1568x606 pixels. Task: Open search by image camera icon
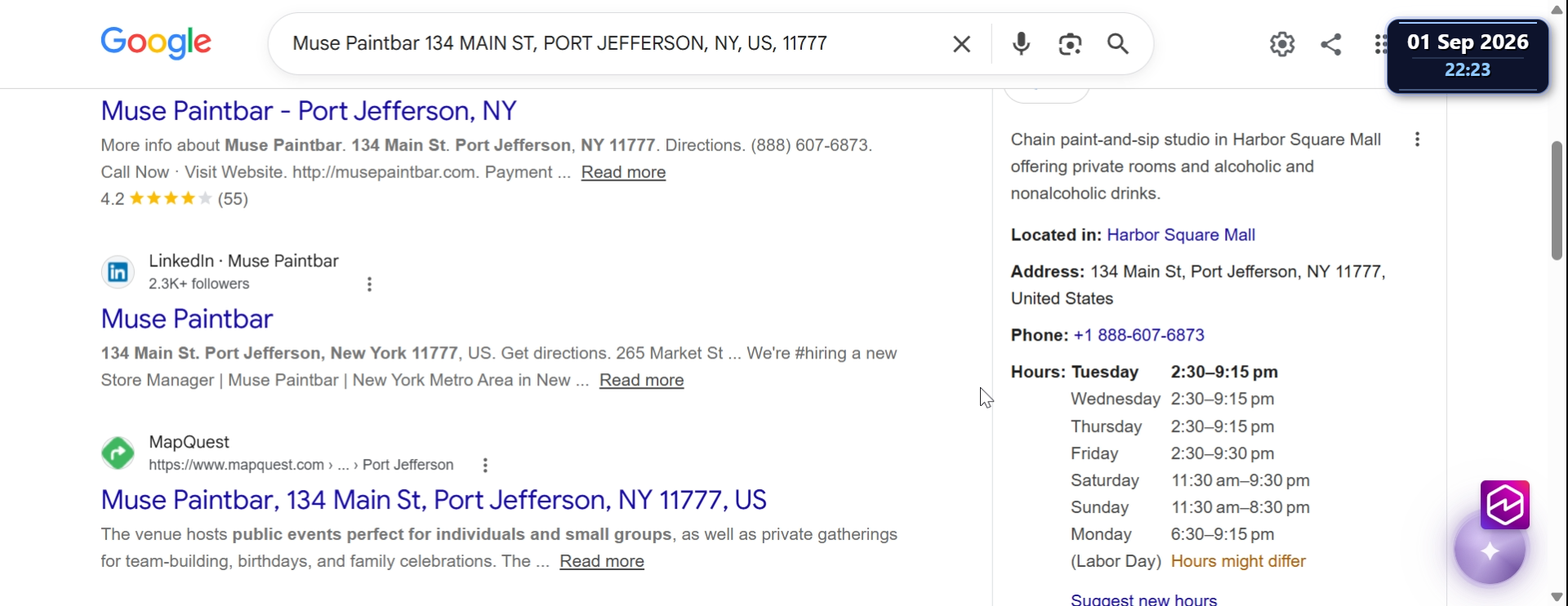point(1070,44)
